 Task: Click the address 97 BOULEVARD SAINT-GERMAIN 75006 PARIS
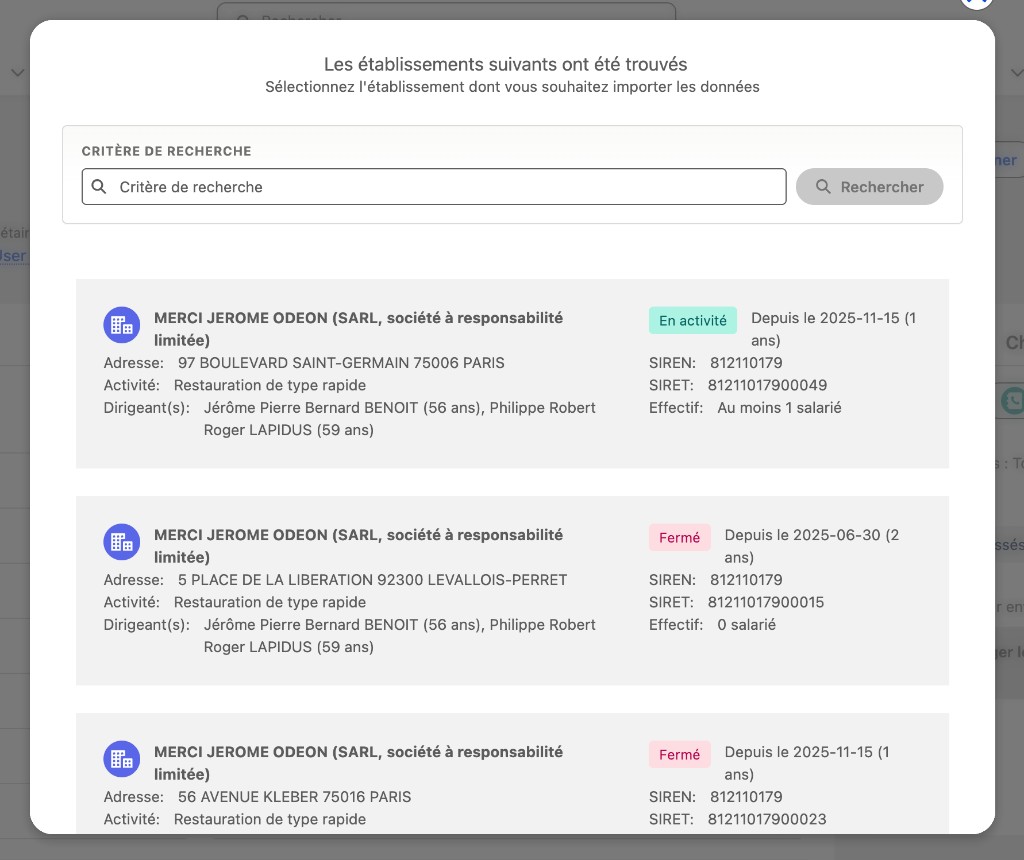click(341, 363)
